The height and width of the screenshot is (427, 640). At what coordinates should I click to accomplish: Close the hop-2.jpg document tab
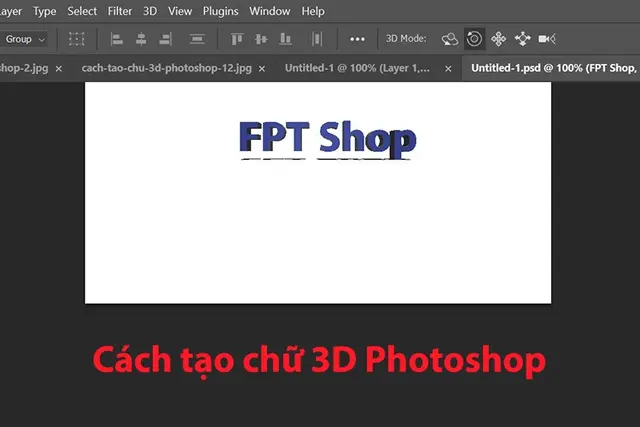coord(59,69)
